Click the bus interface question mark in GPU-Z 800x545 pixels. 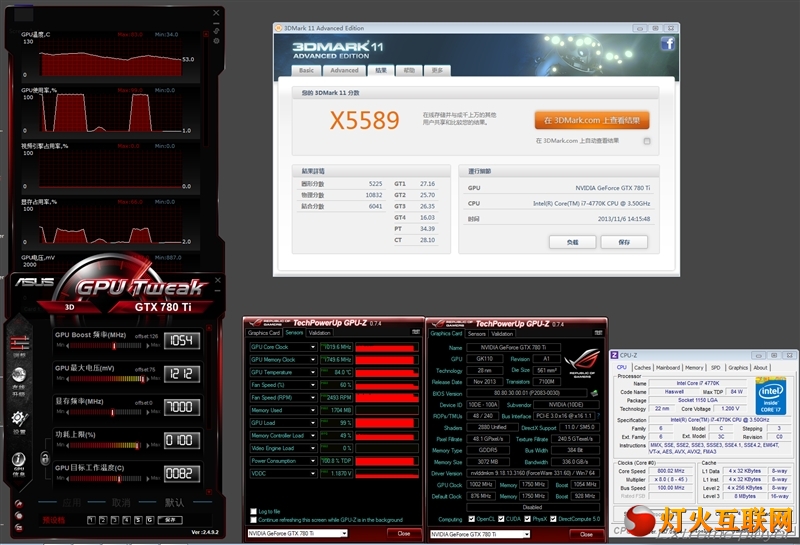pyautogui.click(x=598, y=416)
